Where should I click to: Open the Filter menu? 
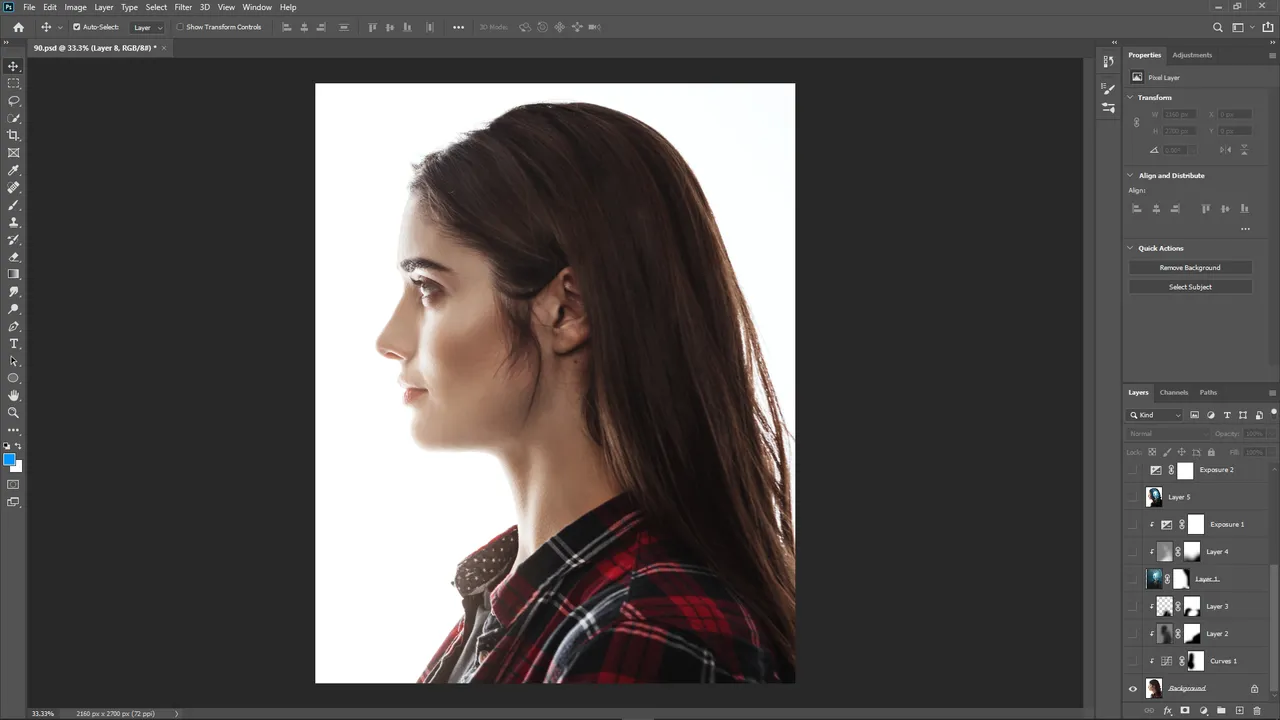(x=183, y=7)
